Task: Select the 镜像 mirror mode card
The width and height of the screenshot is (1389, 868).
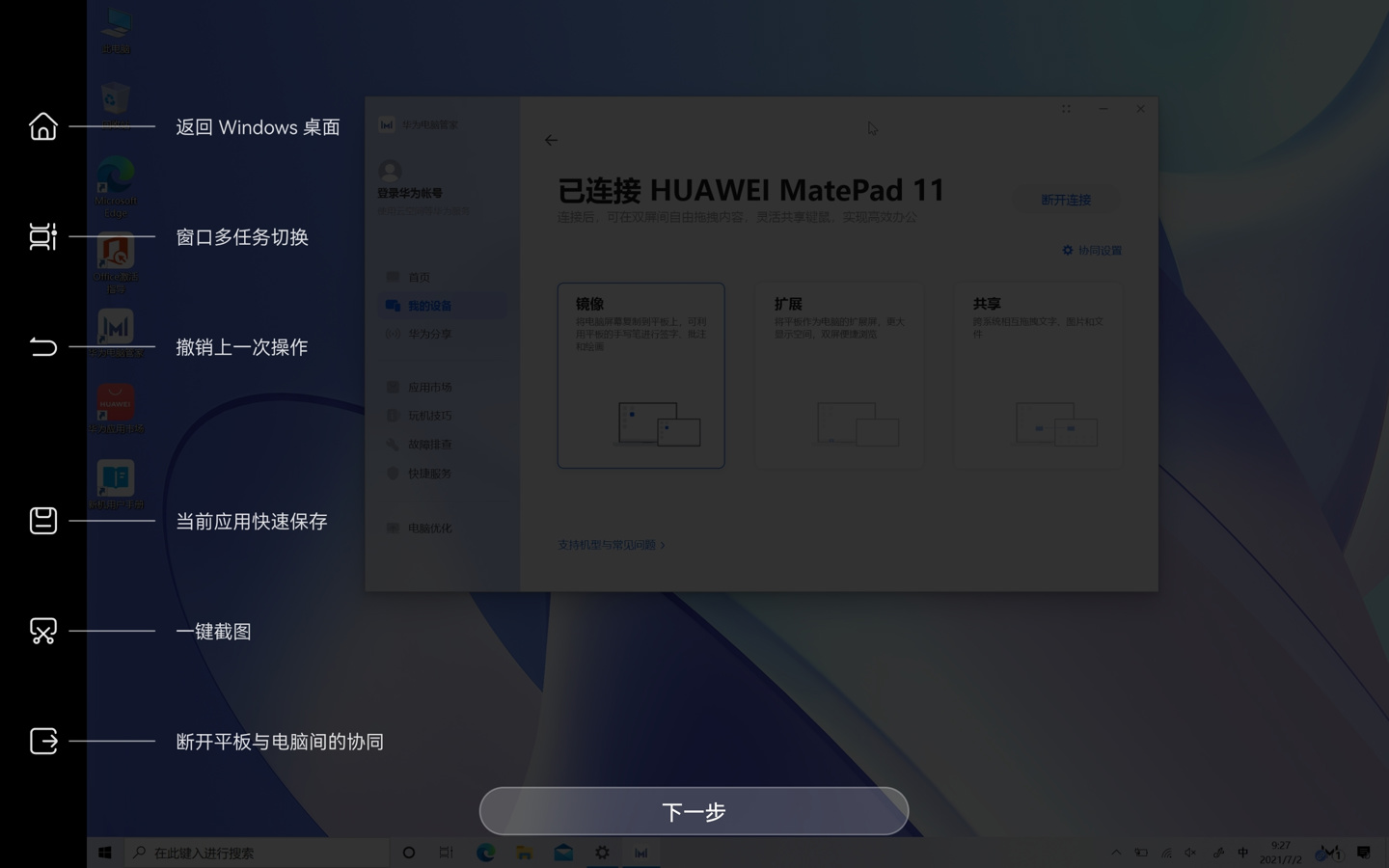Action: pyautogui.click(x=640, y=375)
